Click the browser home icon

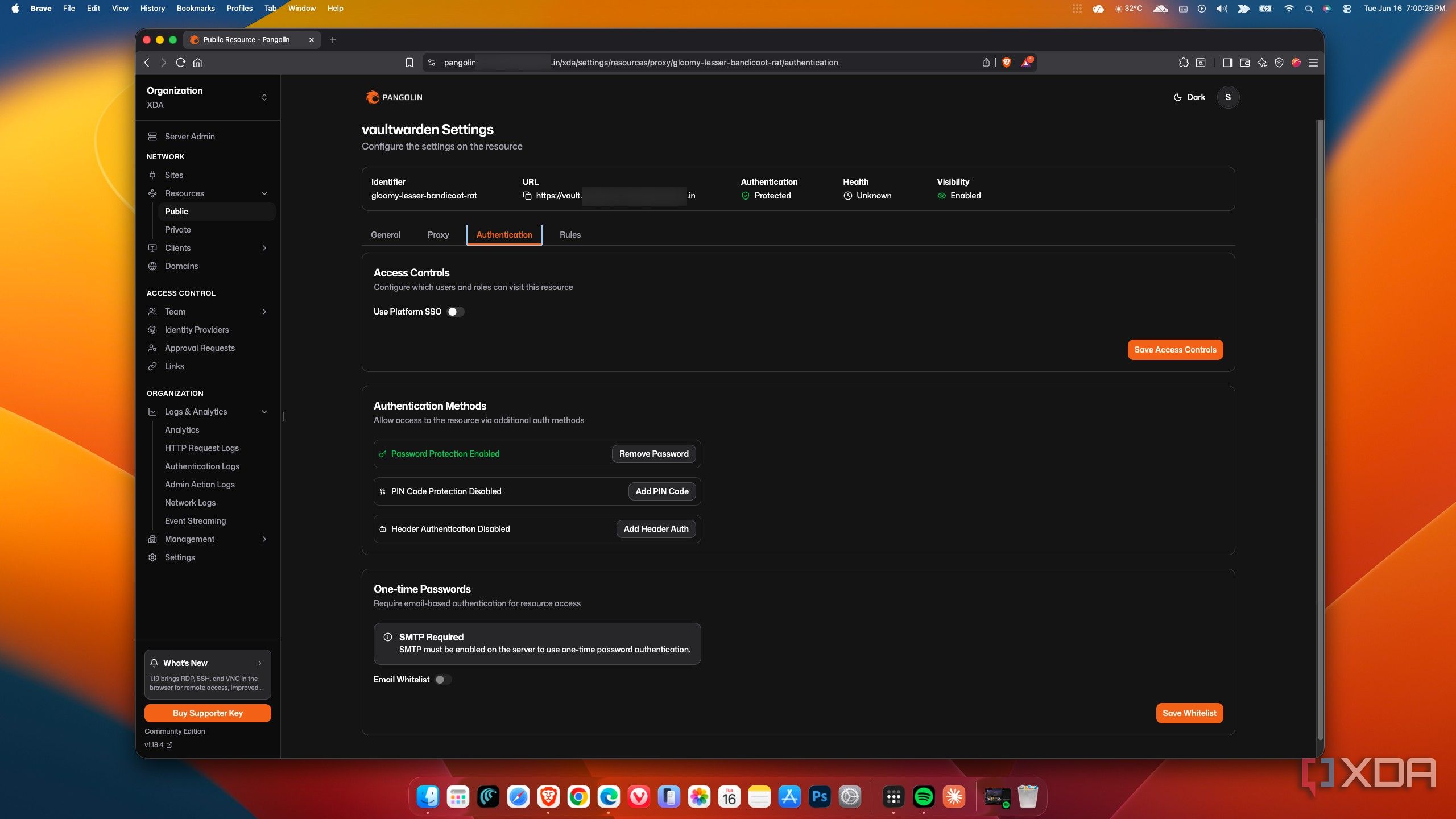[198, 63]
